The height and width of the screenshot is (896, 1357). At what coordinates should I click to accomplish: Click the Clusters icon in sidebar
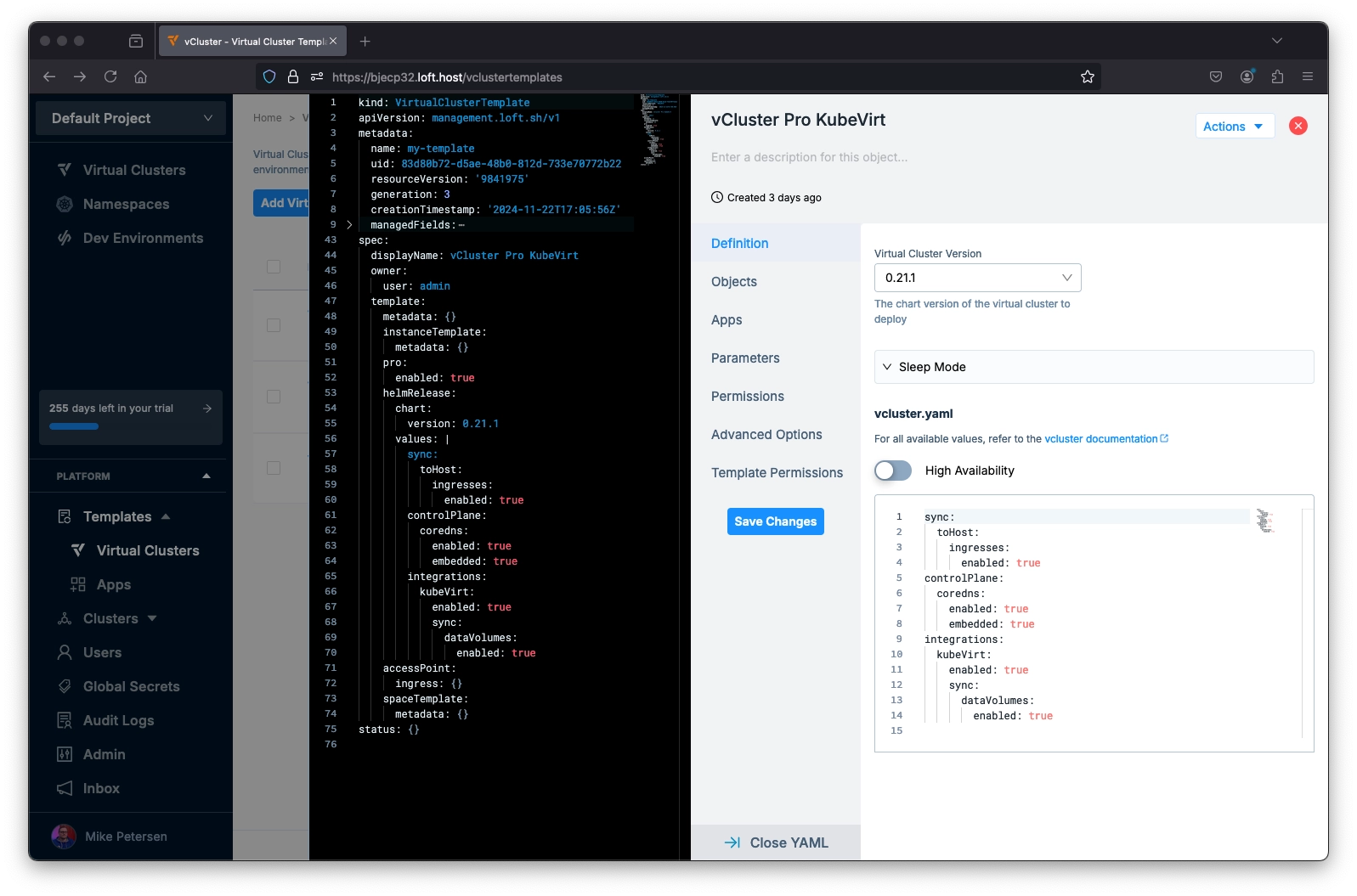(65, 618)
